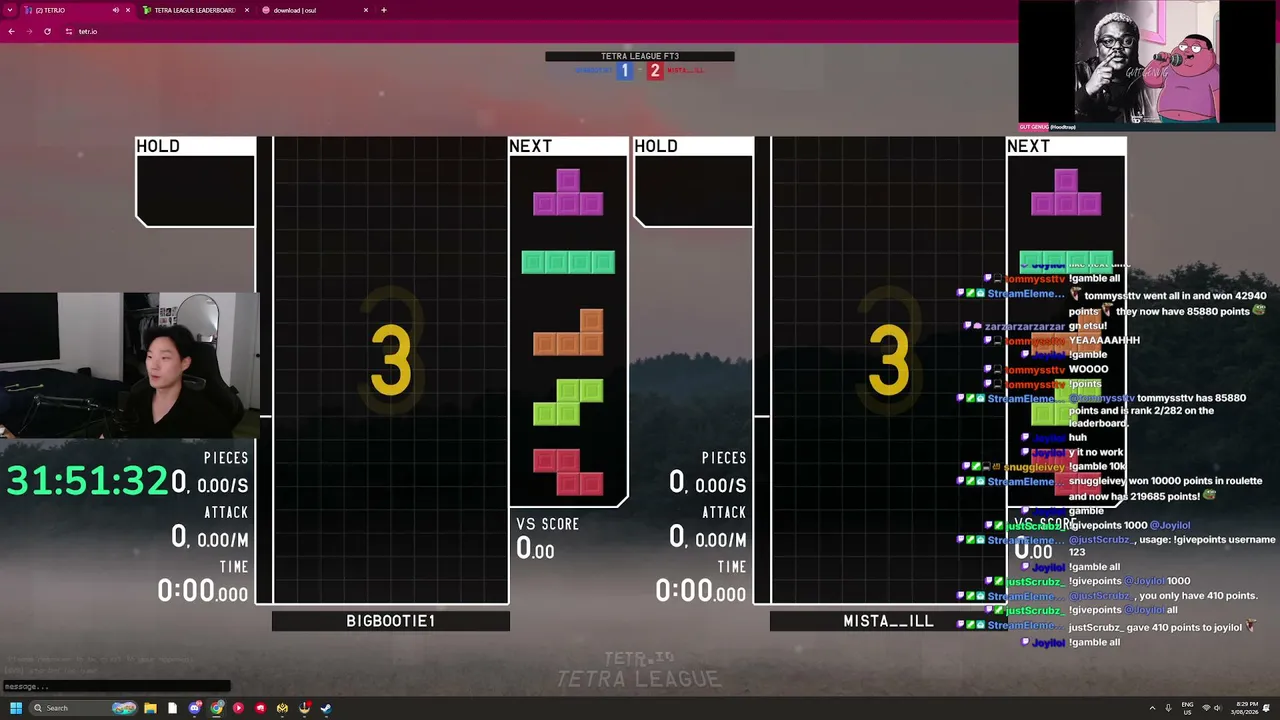Open the app left of Steam in taskbar
The image size is (1280, 720).
(x=304, y=708)
